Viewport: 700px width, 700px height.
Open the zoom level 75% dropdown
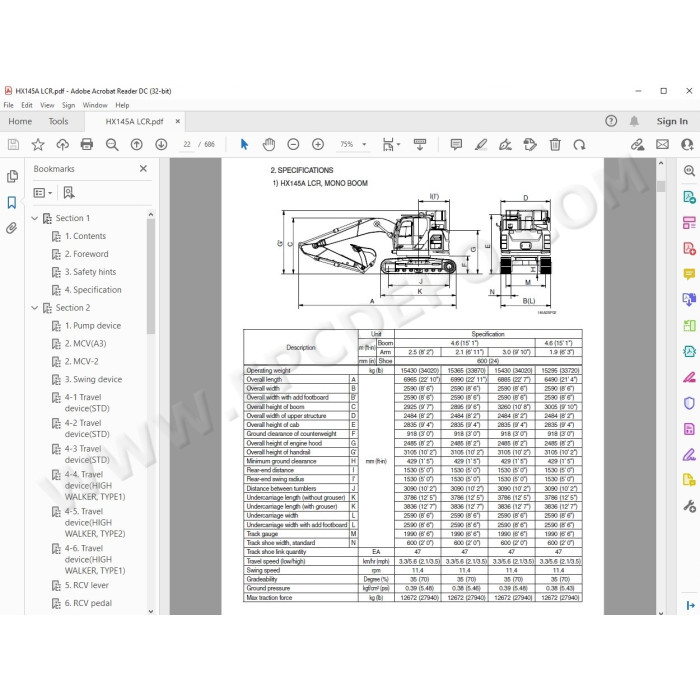pyautogui.click(x=364, y=144)
